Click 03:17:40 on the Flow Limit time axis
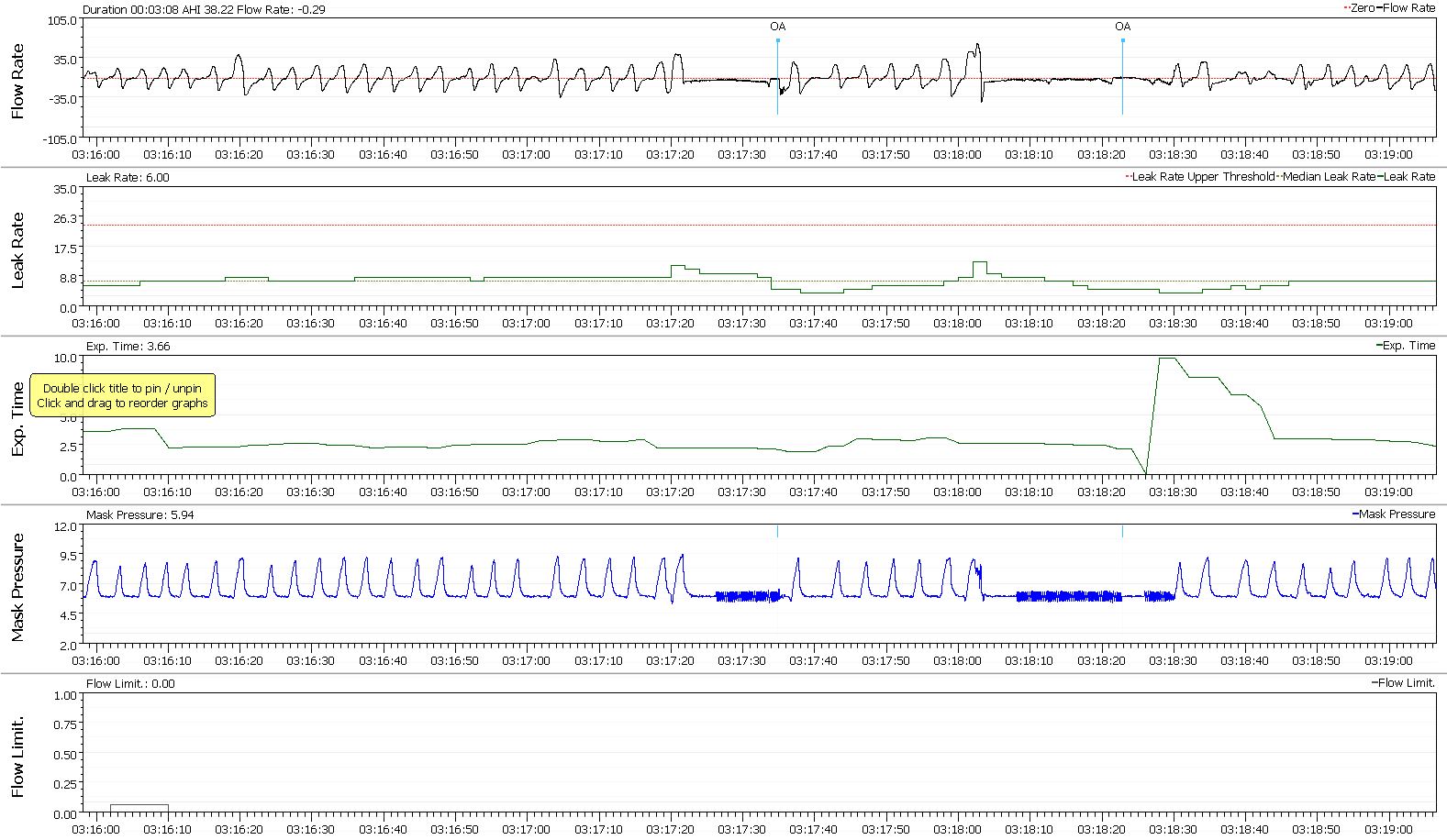 tap(814, 829)
